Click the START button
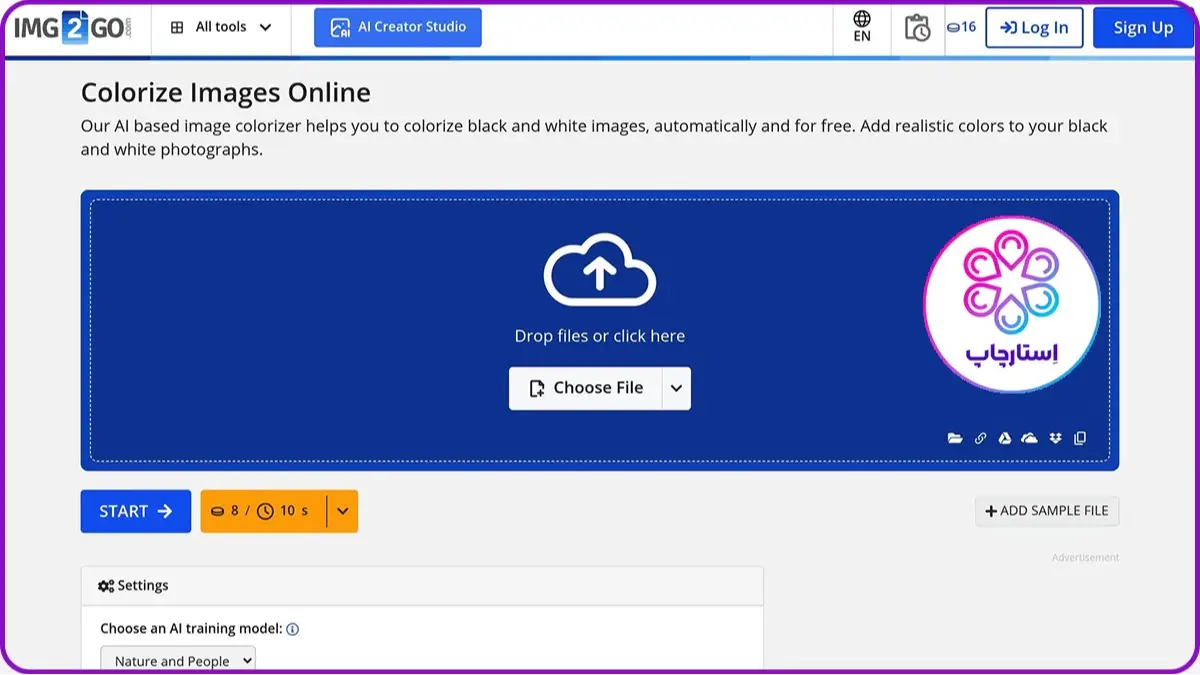This screenshot has width=1200, height=675. point(136,511)
